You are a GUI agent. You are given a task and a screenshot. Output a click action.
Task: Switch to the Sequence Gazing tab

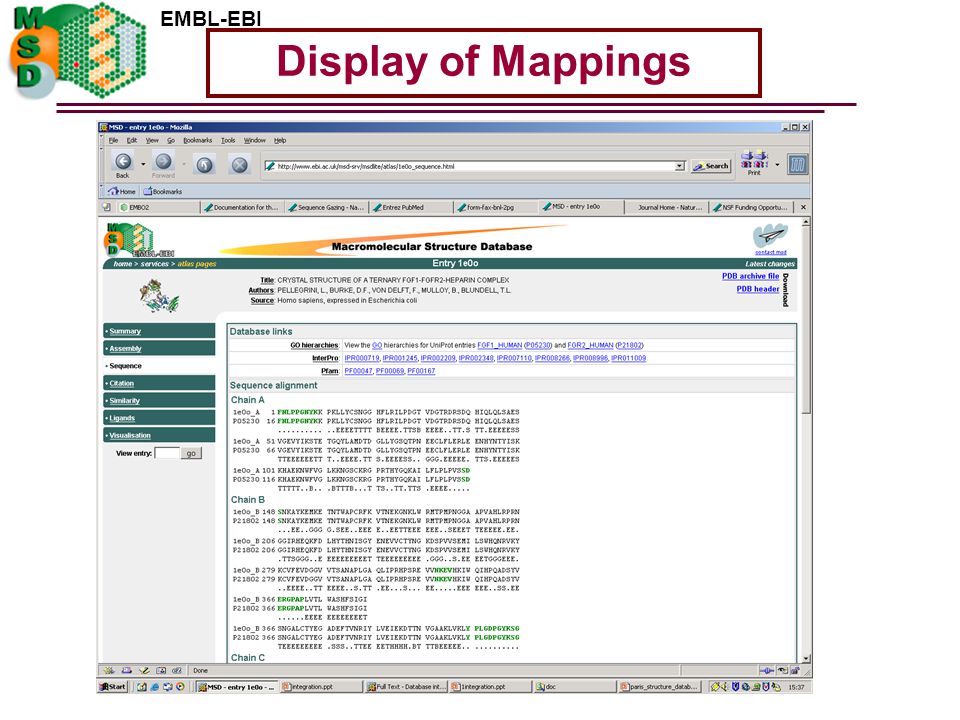[x=326, y=208]
